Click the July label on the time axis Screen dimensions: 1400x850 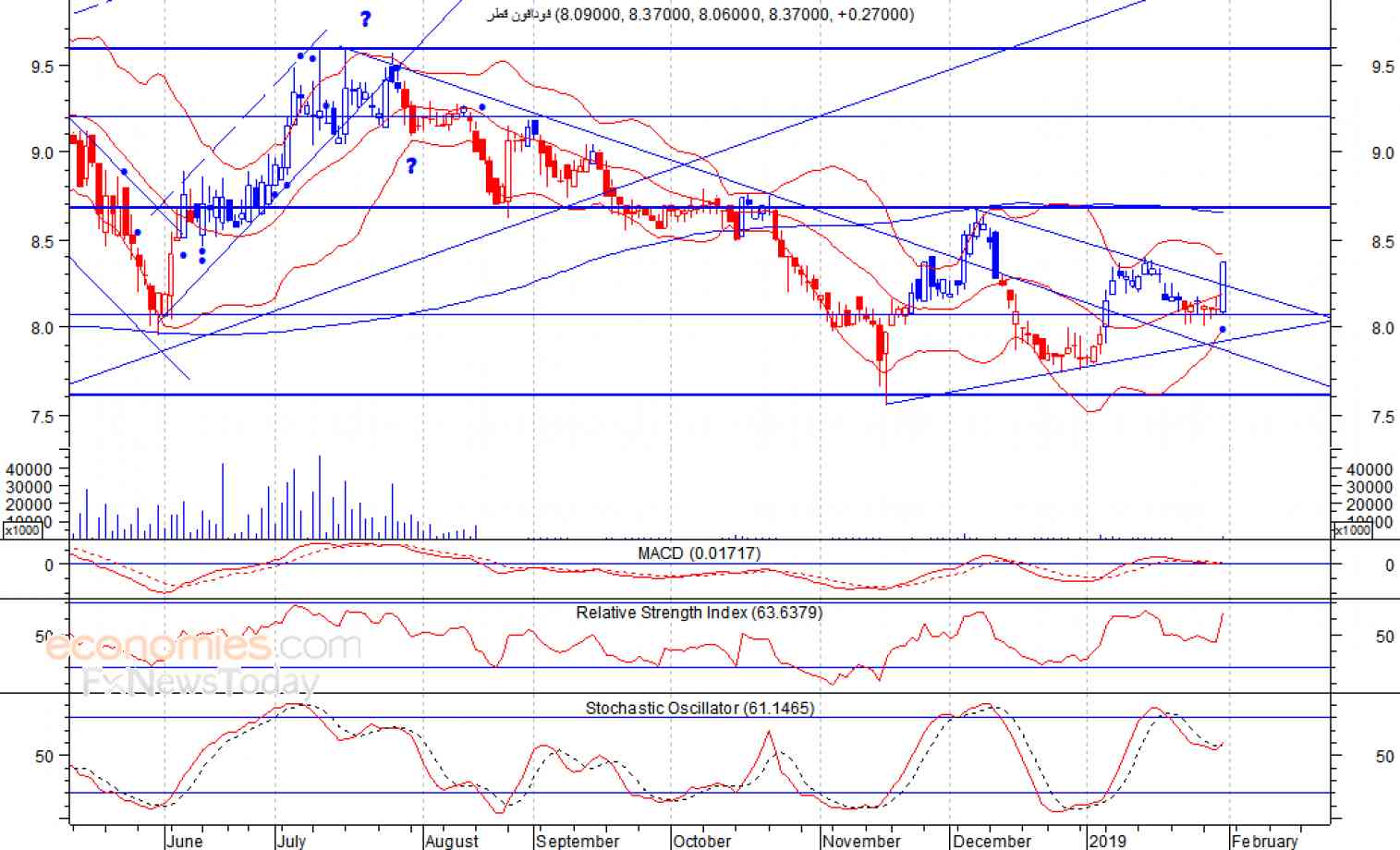292,841
